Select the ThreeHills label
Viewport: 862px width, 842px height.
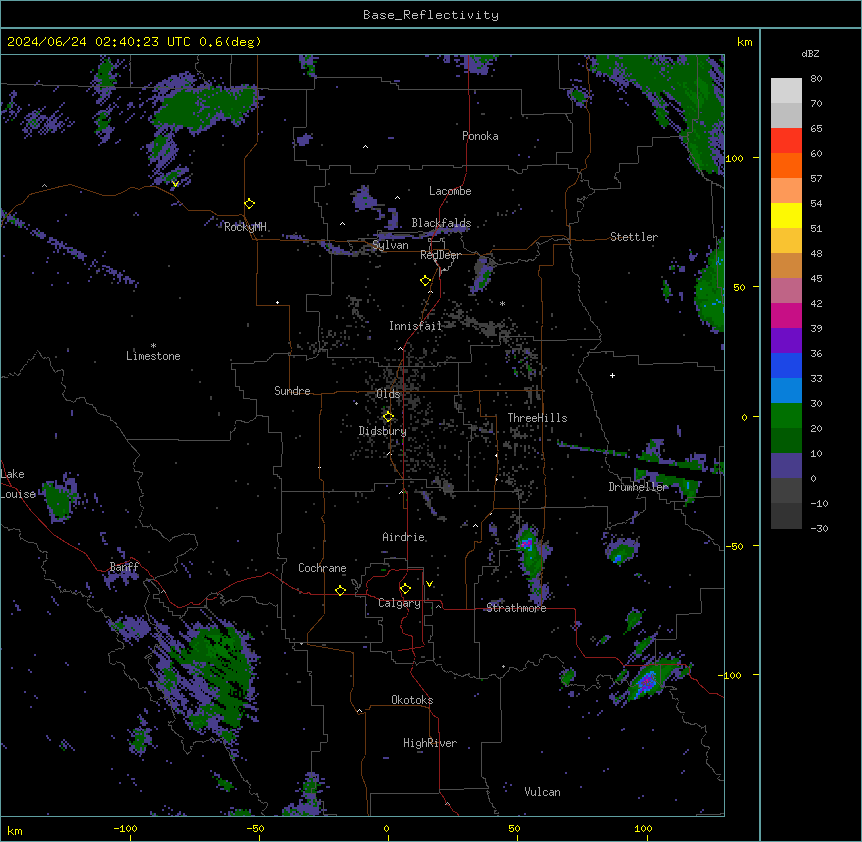537,418
